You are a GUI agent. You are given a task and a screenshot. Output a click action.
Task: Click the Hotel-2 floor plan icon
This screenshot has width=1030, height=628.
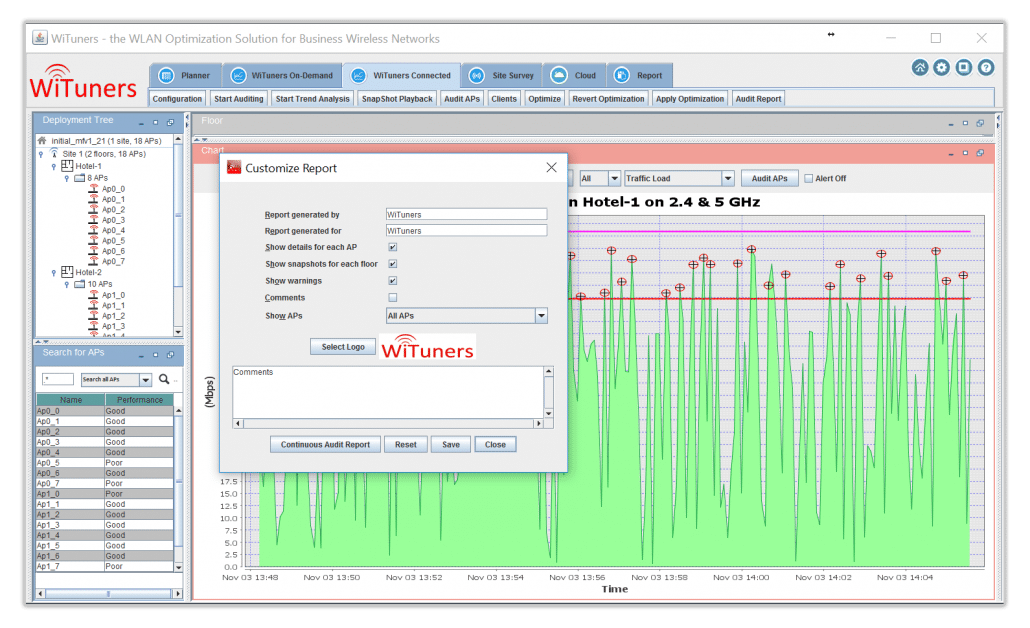(67, 271)
